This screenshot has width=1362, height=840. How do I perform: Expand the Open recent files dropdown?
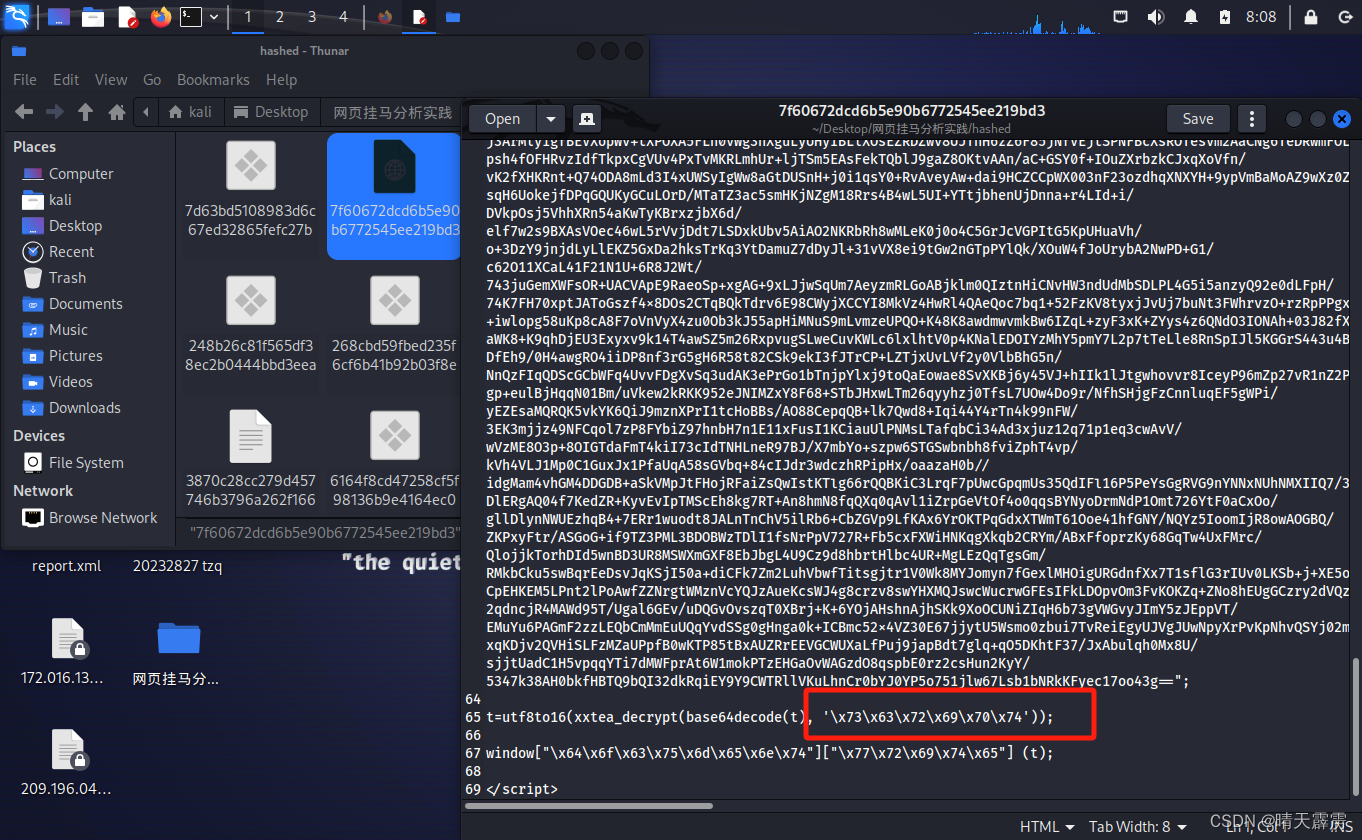(550, 119)
